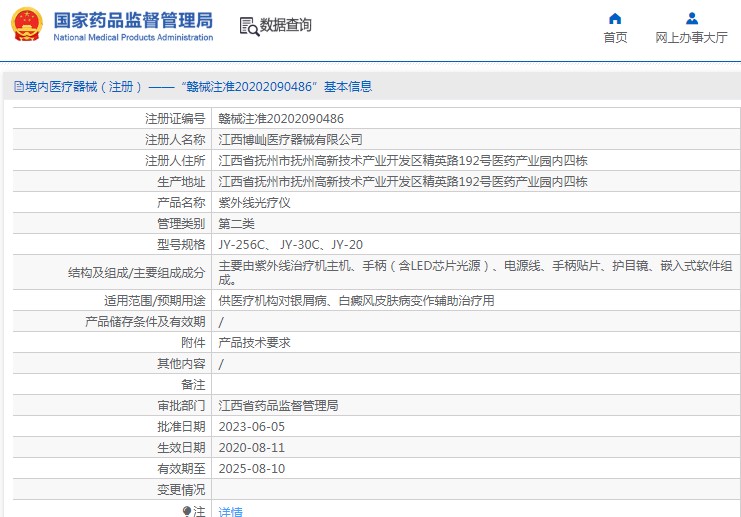Click the 生效日期 field label
The width and height of the screenshot is (741, 517).
click(x=181, y=448)
